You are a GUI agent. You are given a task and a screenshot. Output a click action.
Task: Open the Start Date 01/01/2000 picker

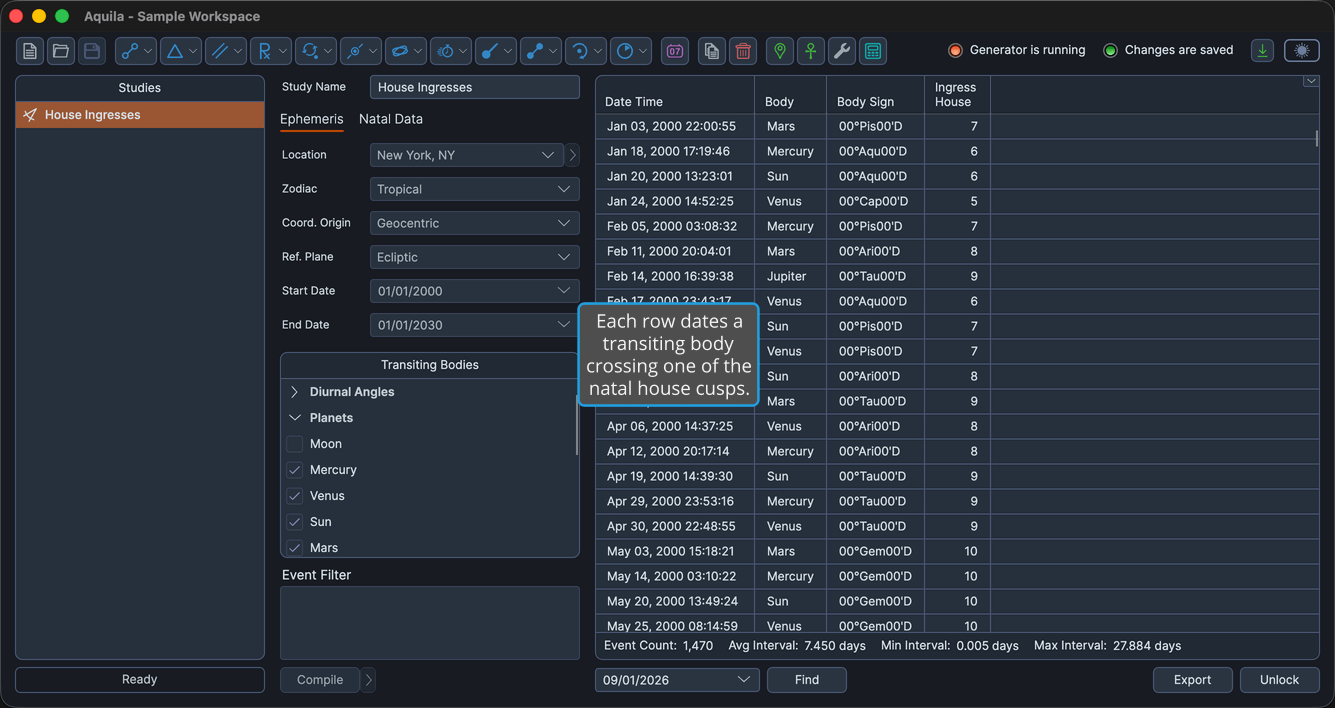(x=475, y=291)
